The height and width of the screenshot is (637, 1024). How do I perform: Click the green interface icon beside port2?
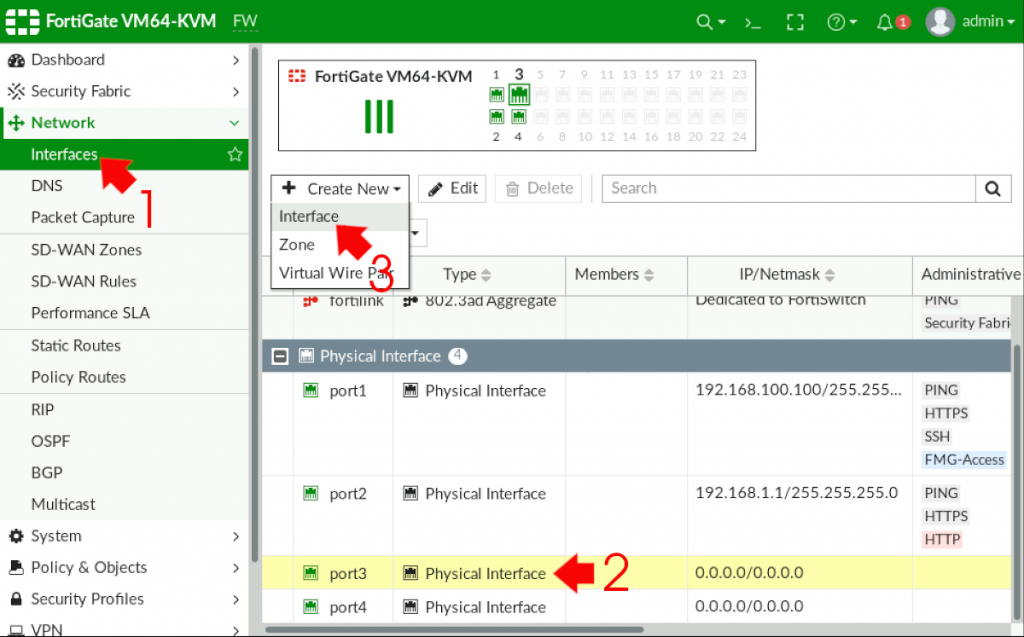[x=311, y=493]
